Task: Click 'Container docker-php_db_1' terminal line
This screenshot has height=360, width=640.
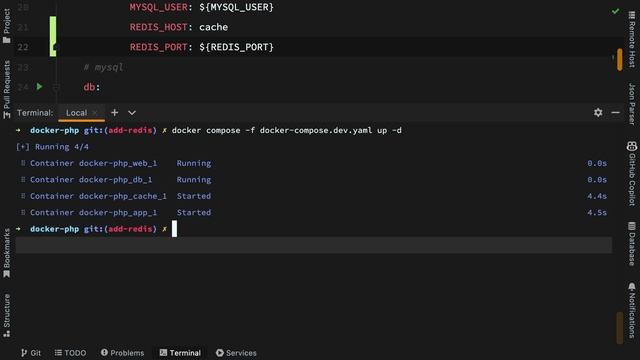Action: (91, 180)
